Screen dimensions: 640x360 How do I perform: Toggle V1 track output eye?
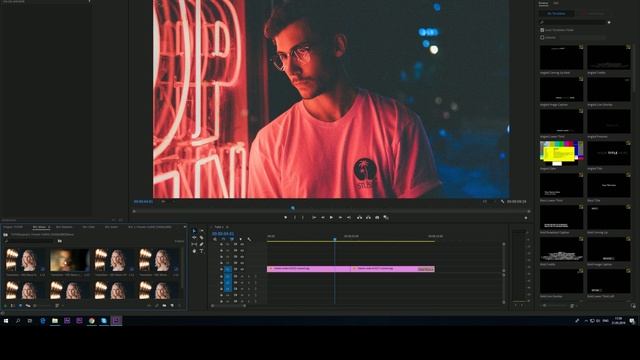coord(242,269)
